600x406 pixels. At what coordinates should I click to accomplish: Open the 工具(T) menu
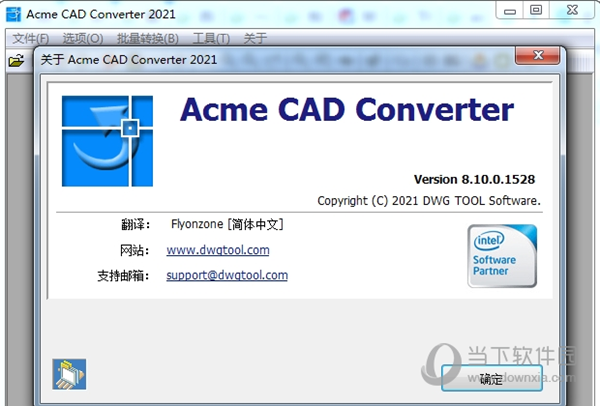click(x=211, y=39)
